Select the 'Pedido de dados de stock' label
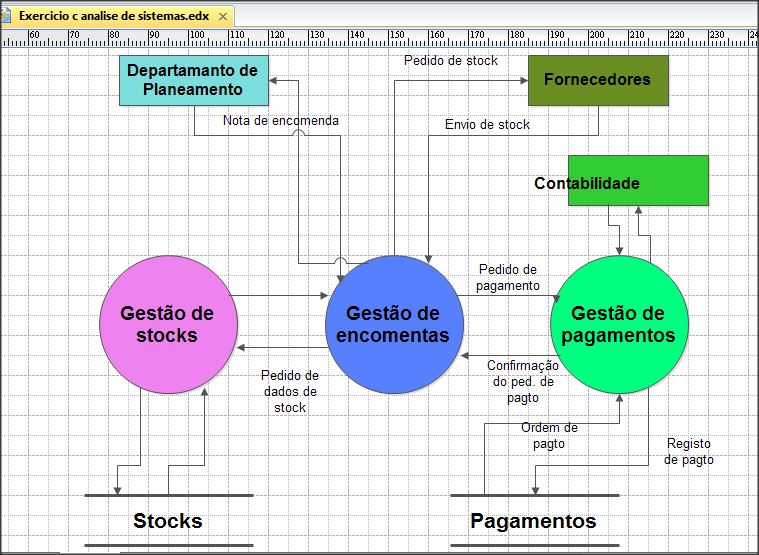Screen dimensions: 759x555 coord(289,391)
